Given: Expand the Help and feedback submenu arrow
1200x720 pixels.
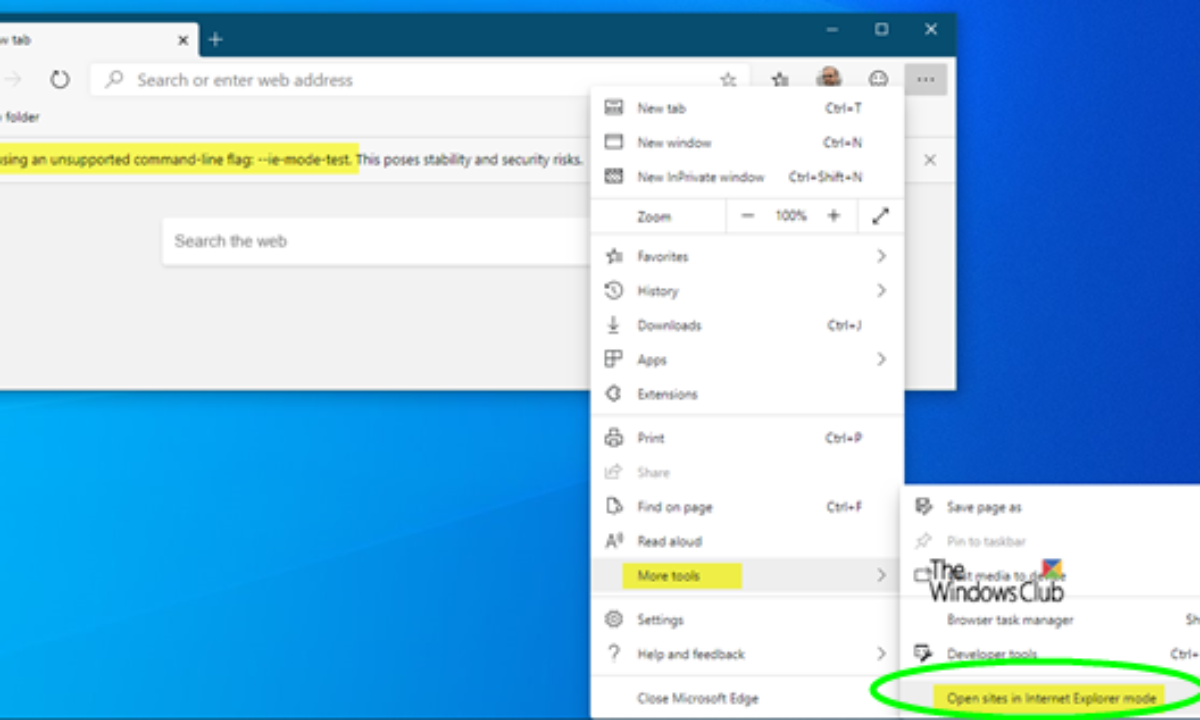Looking at the screenshot, I should (881, 654).
